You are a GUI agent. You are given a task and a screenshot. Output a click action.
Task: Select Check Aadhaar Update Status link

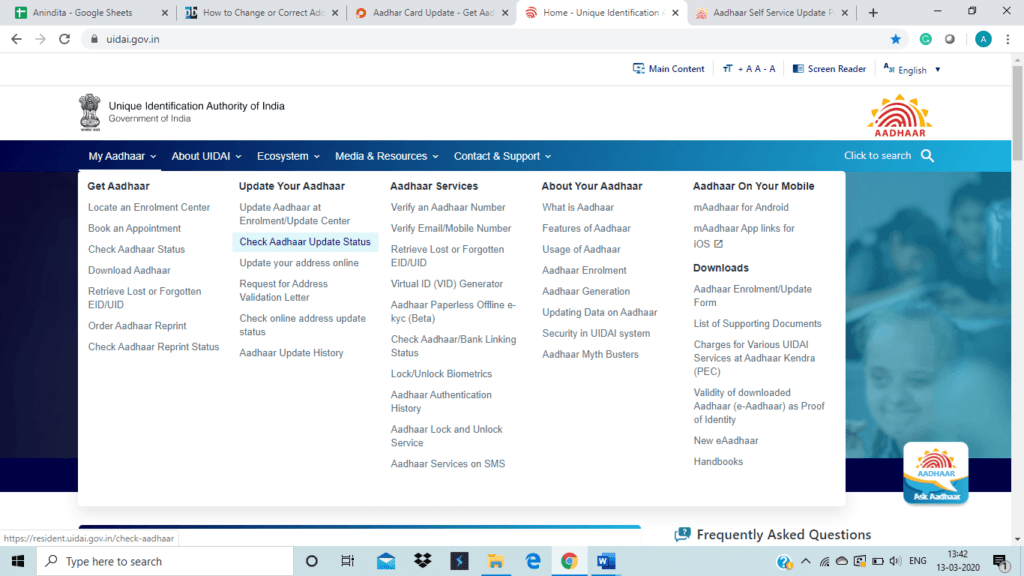[x=305, y=242]
